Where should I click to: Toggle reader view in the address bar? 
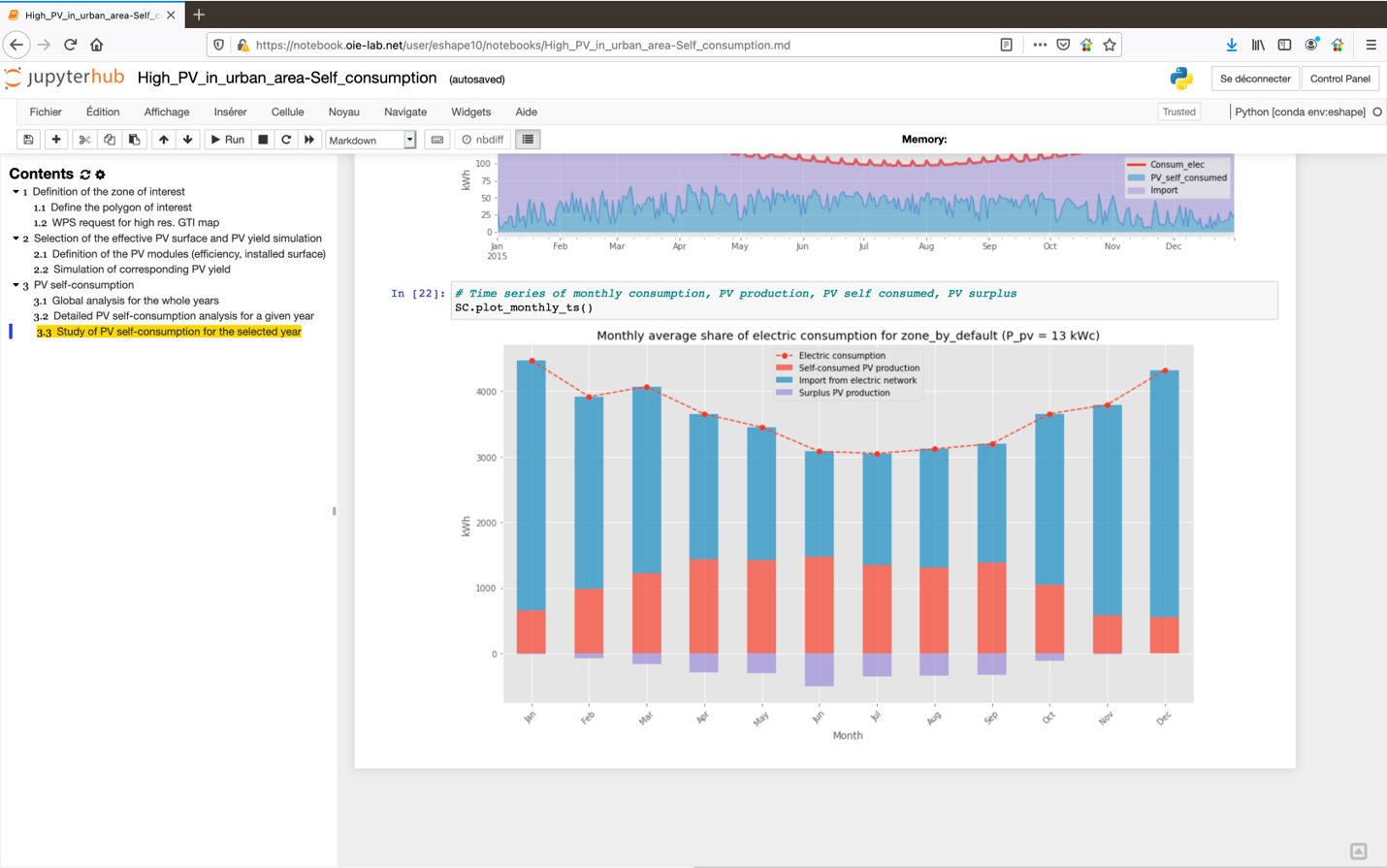[1007, 45]
